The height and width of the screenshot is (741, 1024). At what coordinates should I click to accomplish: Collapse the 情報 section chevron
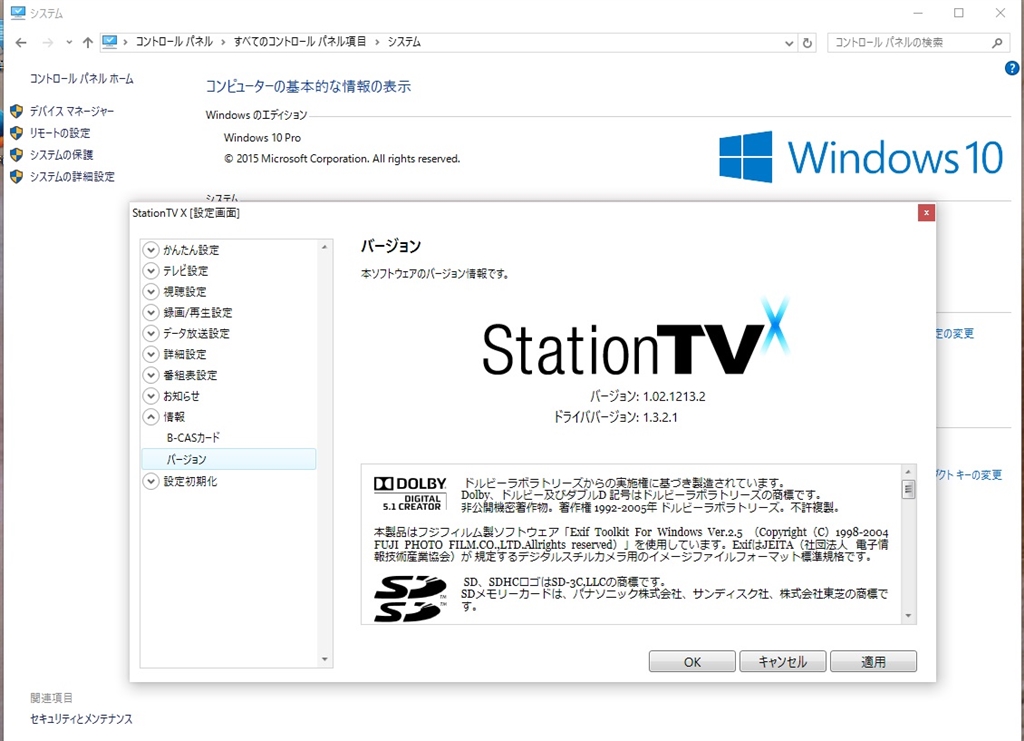tap(151, 417)
